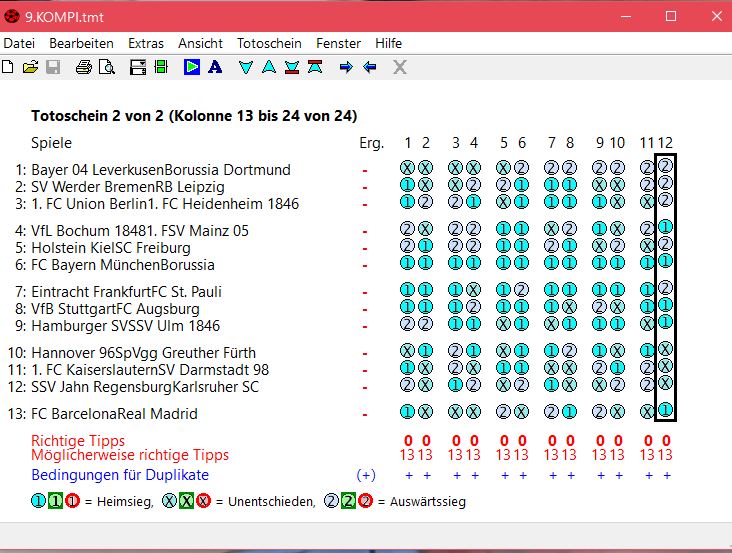The image size is (732, 553).
Task: Click the duplicate + under column 12
Action: click(x=667, y=476)
